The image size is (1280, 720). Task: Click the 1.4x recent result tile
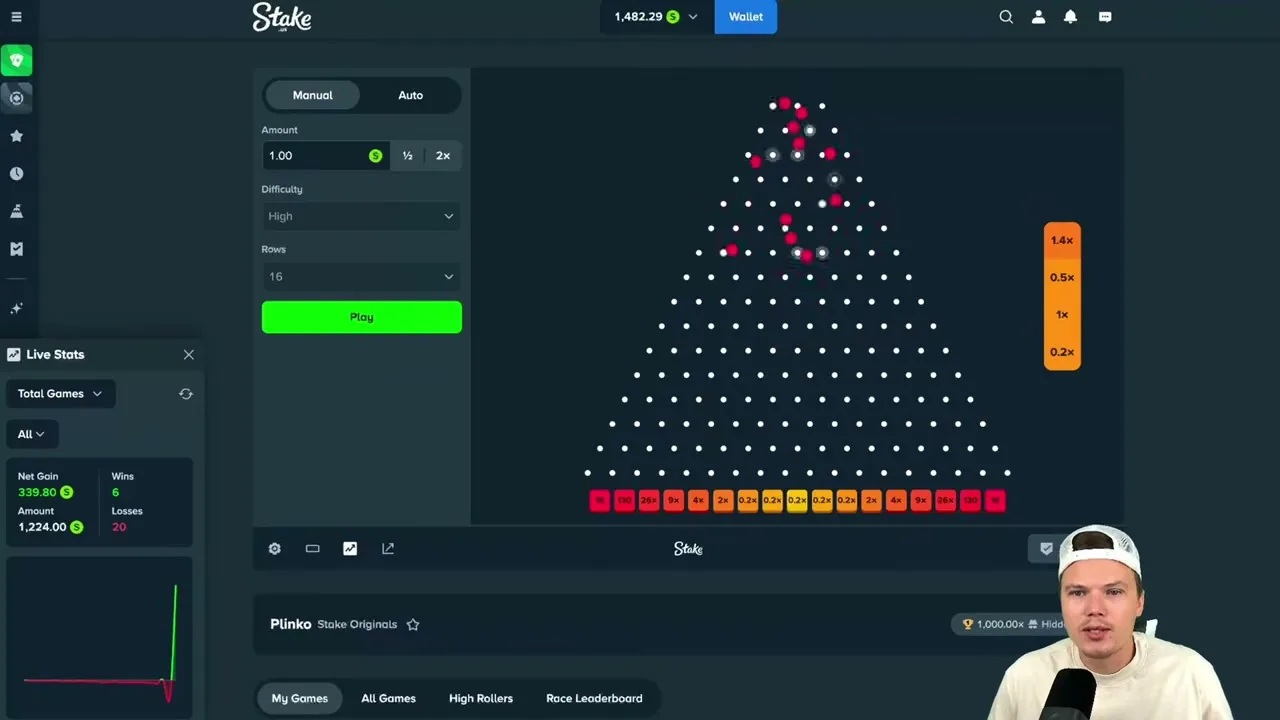(1062, 241)
